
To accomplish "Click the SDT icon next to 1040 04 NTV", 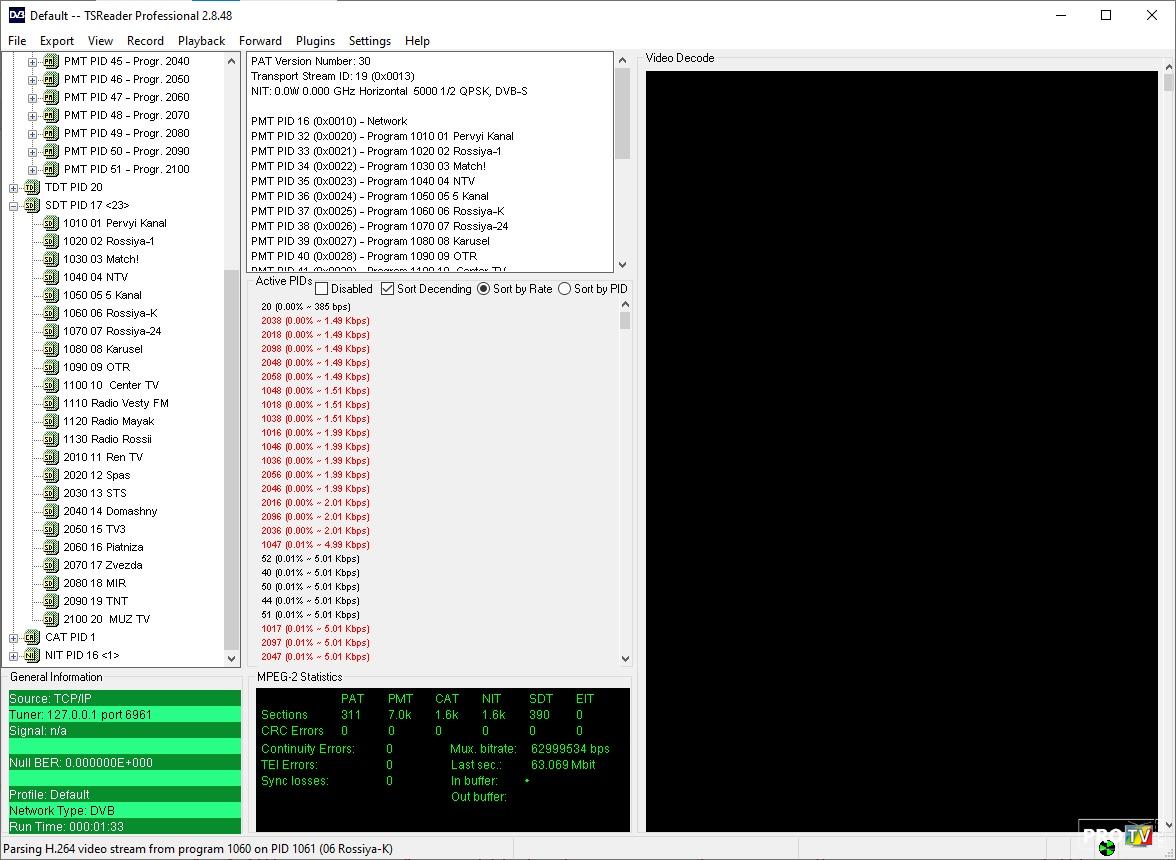I will pos(51,277).
